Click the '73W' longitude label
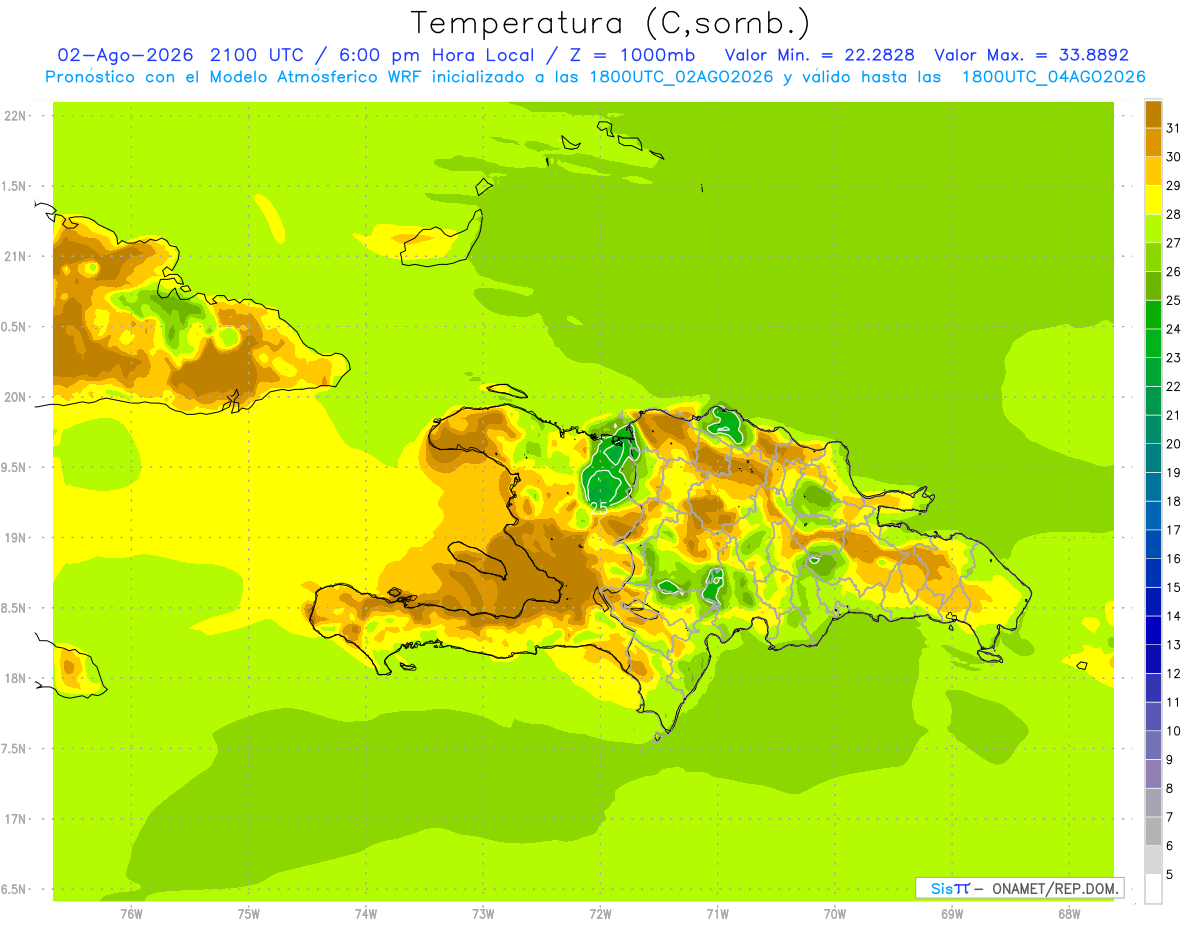Viewport: 1200px width, 927px height. click(x=483, y=913)
